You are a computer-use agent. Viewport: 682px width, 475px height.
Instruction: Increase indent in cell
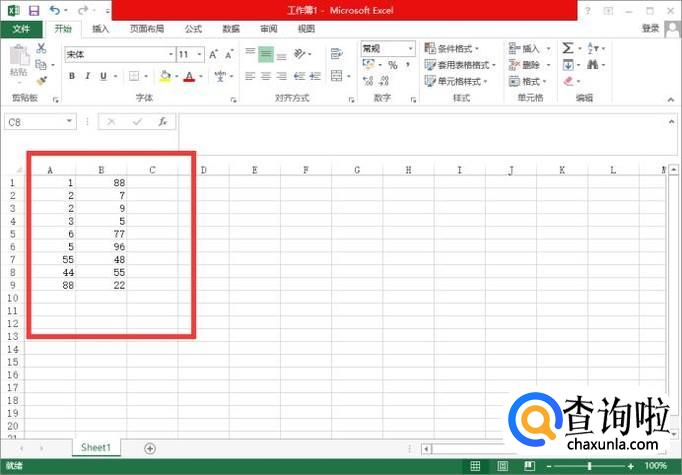[315, 76]
